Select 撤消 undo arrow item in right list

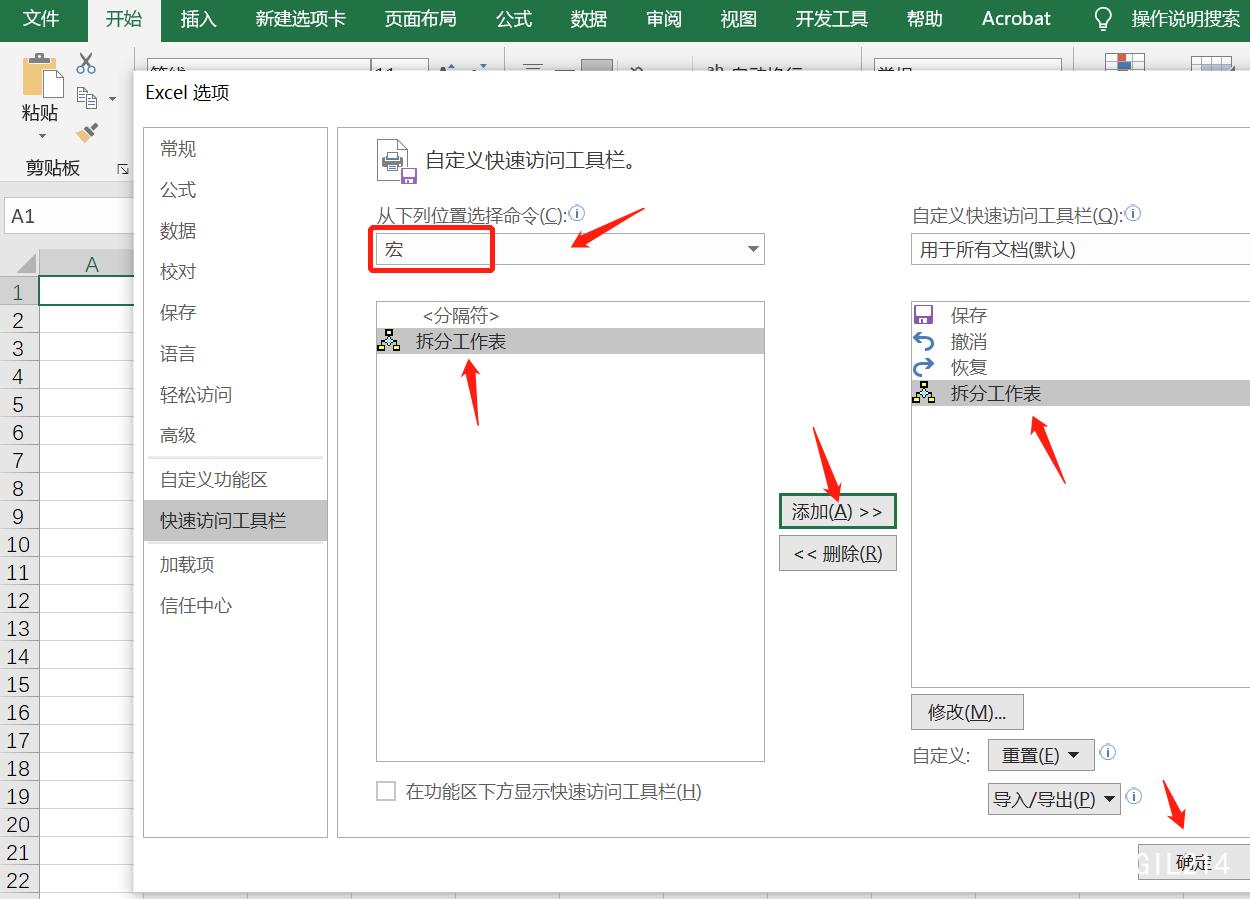[1080, 341]
